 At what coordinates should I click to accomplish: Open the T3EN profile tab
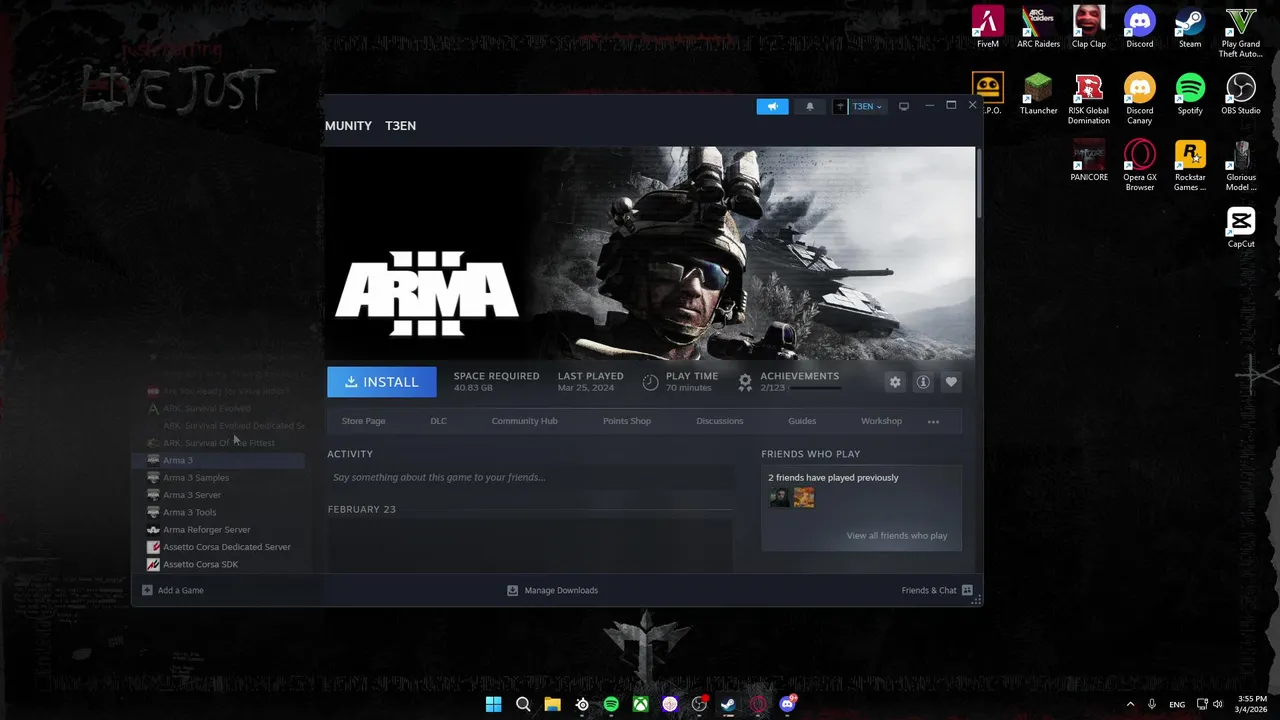click(400, 125)
